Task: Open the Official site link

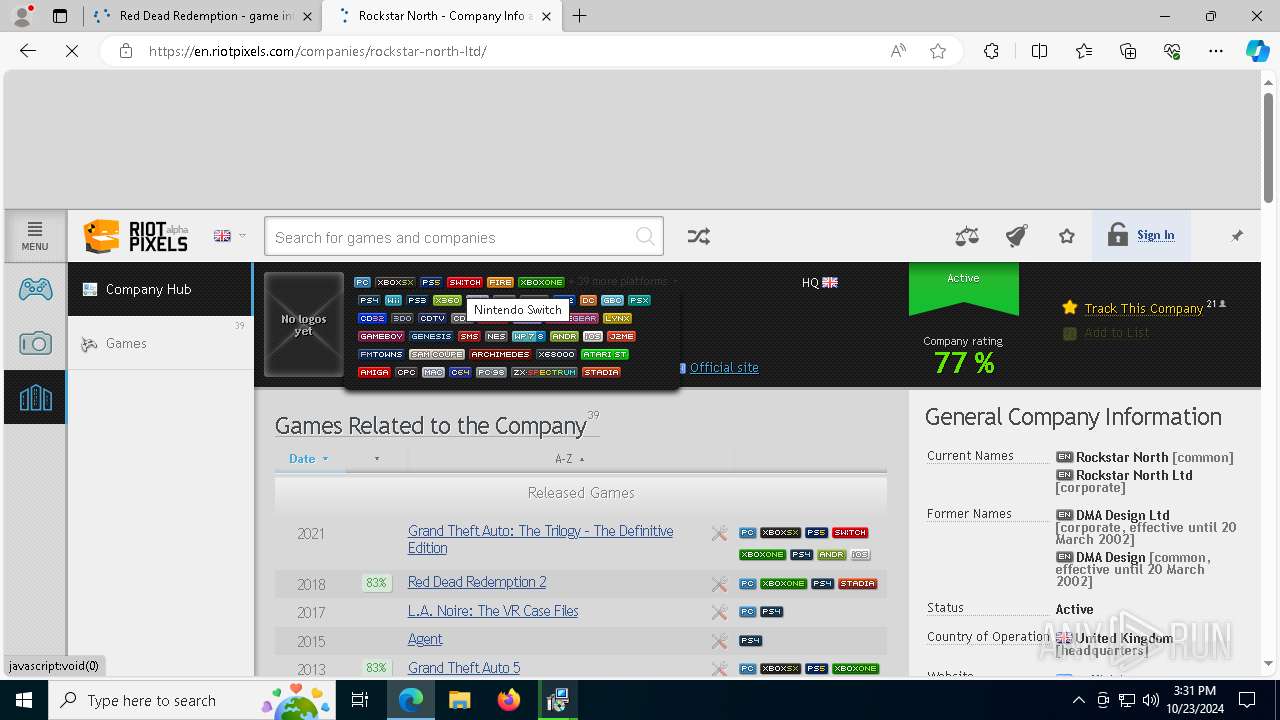Action: click(724, 367)
